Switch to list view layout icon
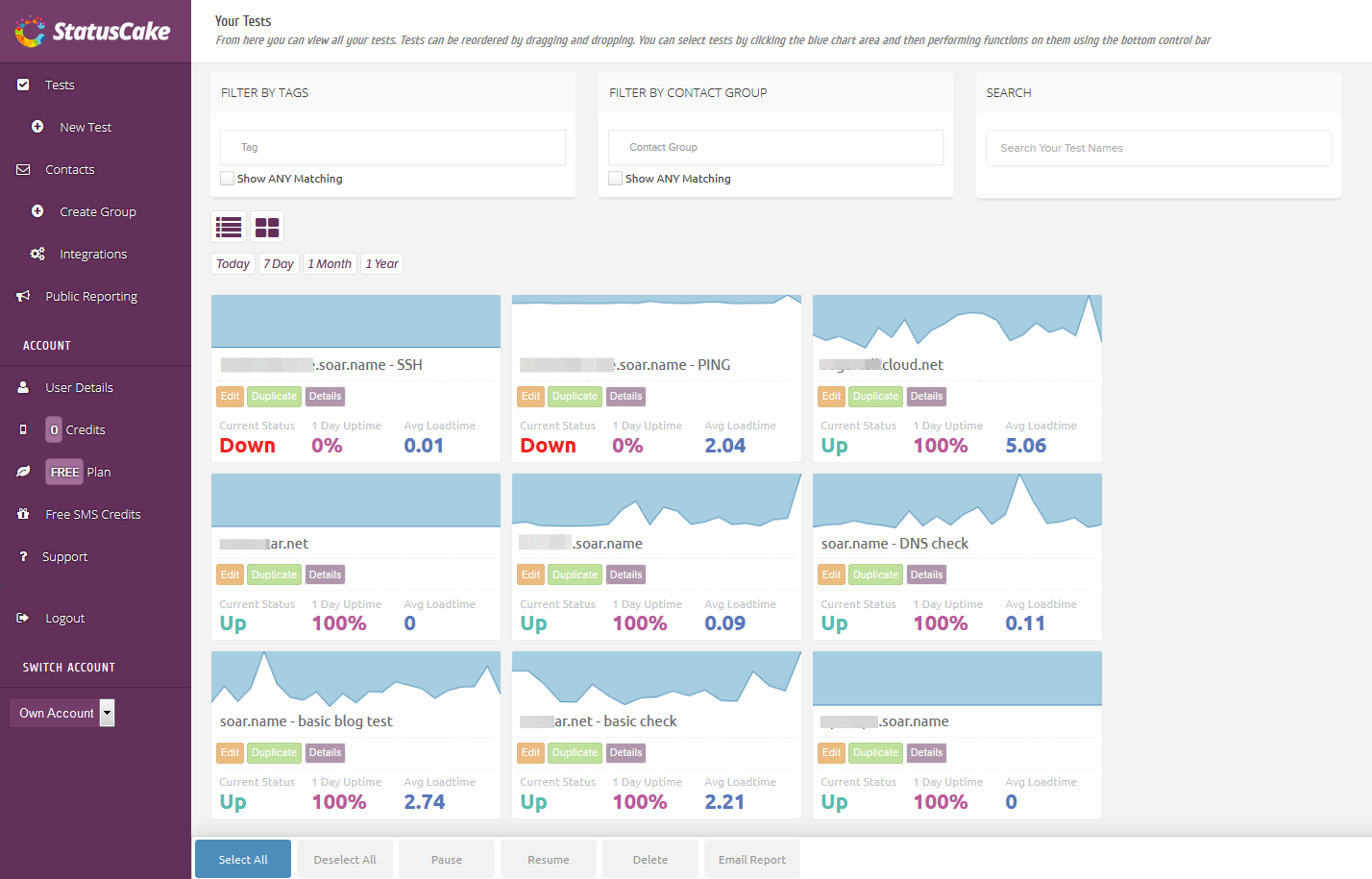This screenshot has height=879, width=1372. (229, 227)
